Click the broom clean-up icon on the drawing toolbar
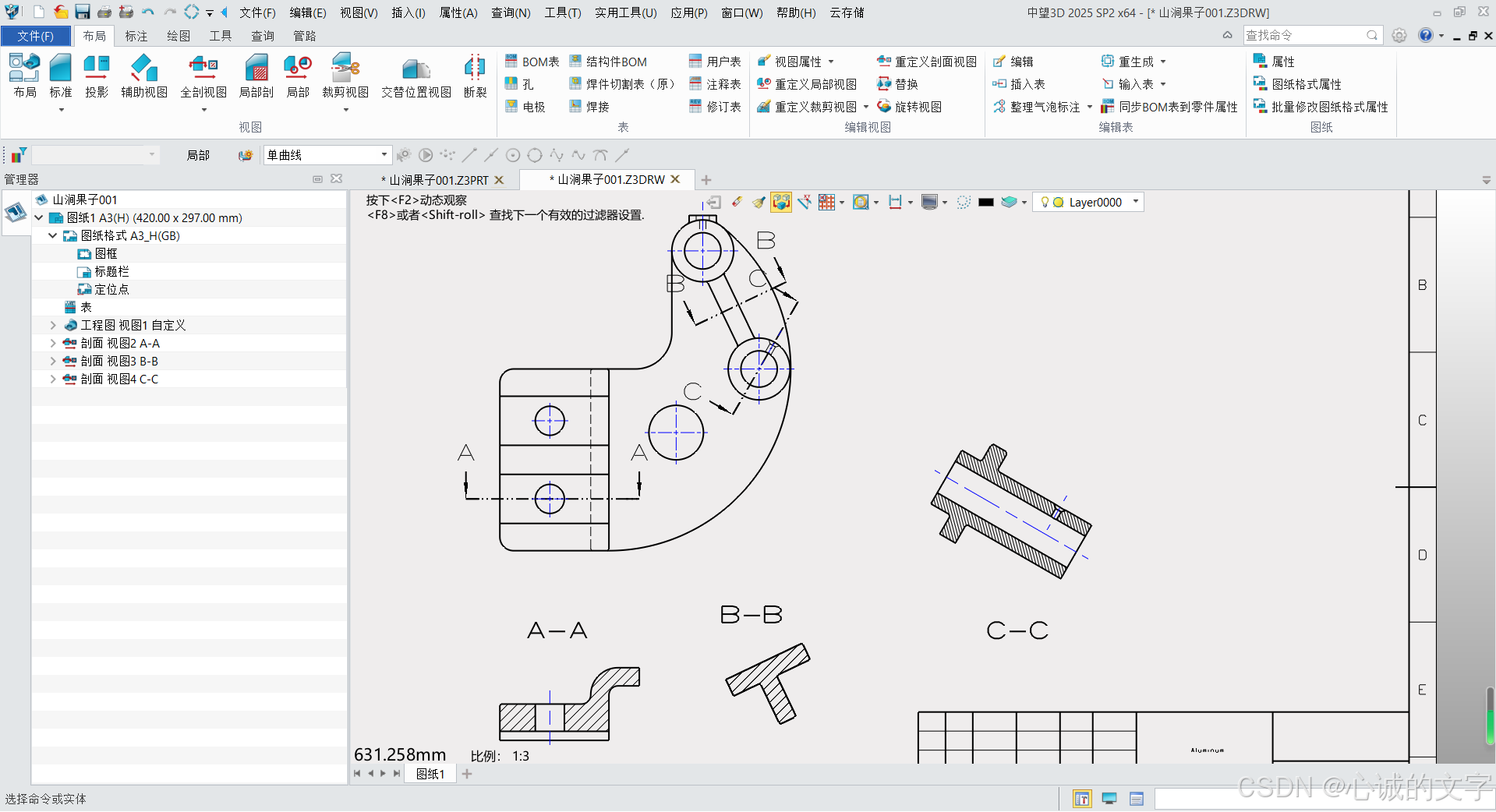The height and width of the screenshot is (812, 1496). (x=759, y=202)
